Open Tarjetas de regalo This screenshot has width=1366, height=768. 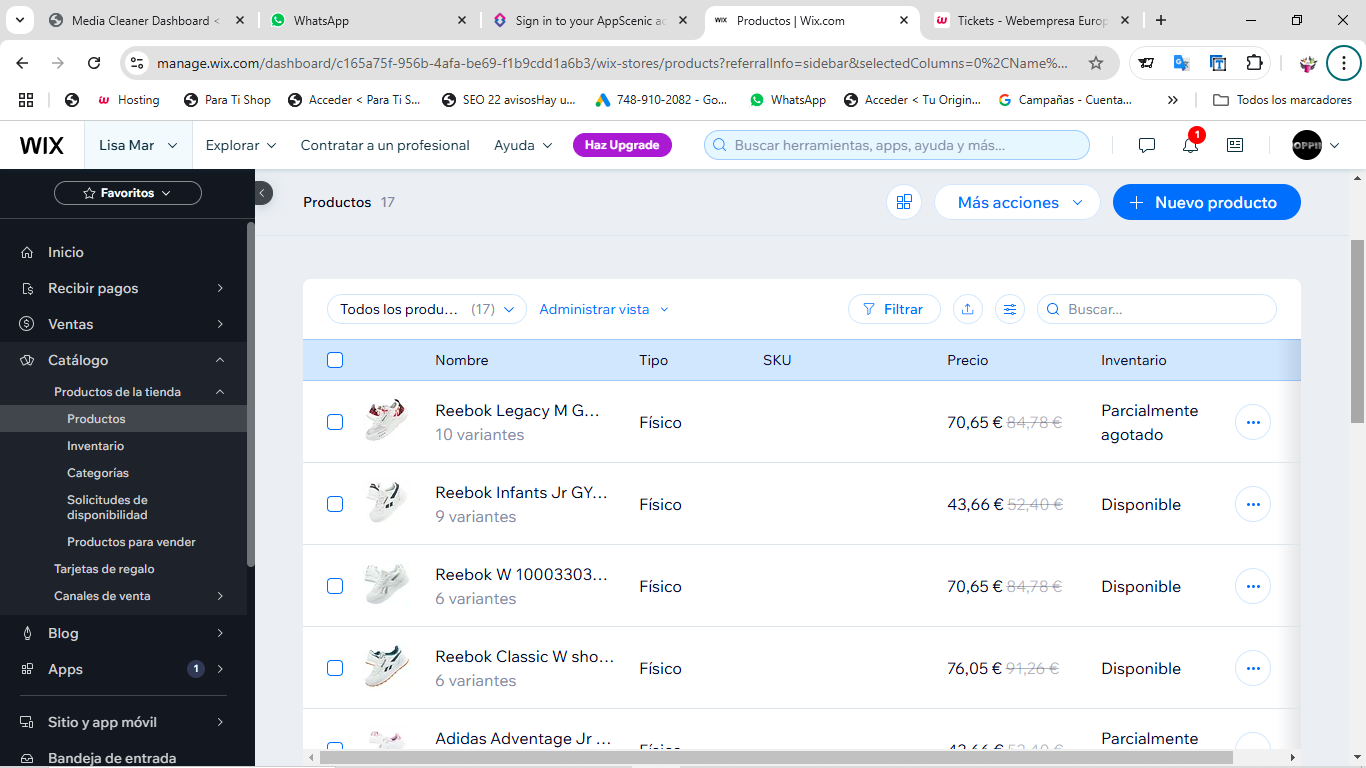coord(104,569)
